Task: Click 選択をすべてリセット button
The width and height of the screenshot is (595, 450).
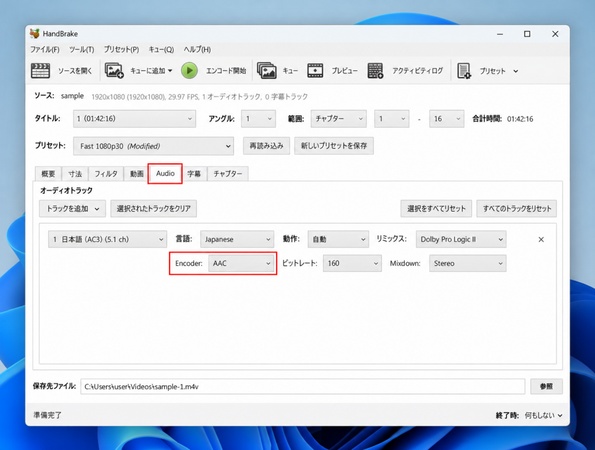Action: pyautogui.click(x=436, y=209)
